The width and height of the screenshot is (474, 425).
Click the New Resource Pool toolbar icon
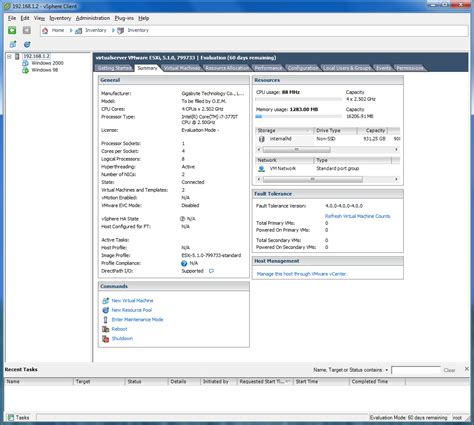[27, 44]
